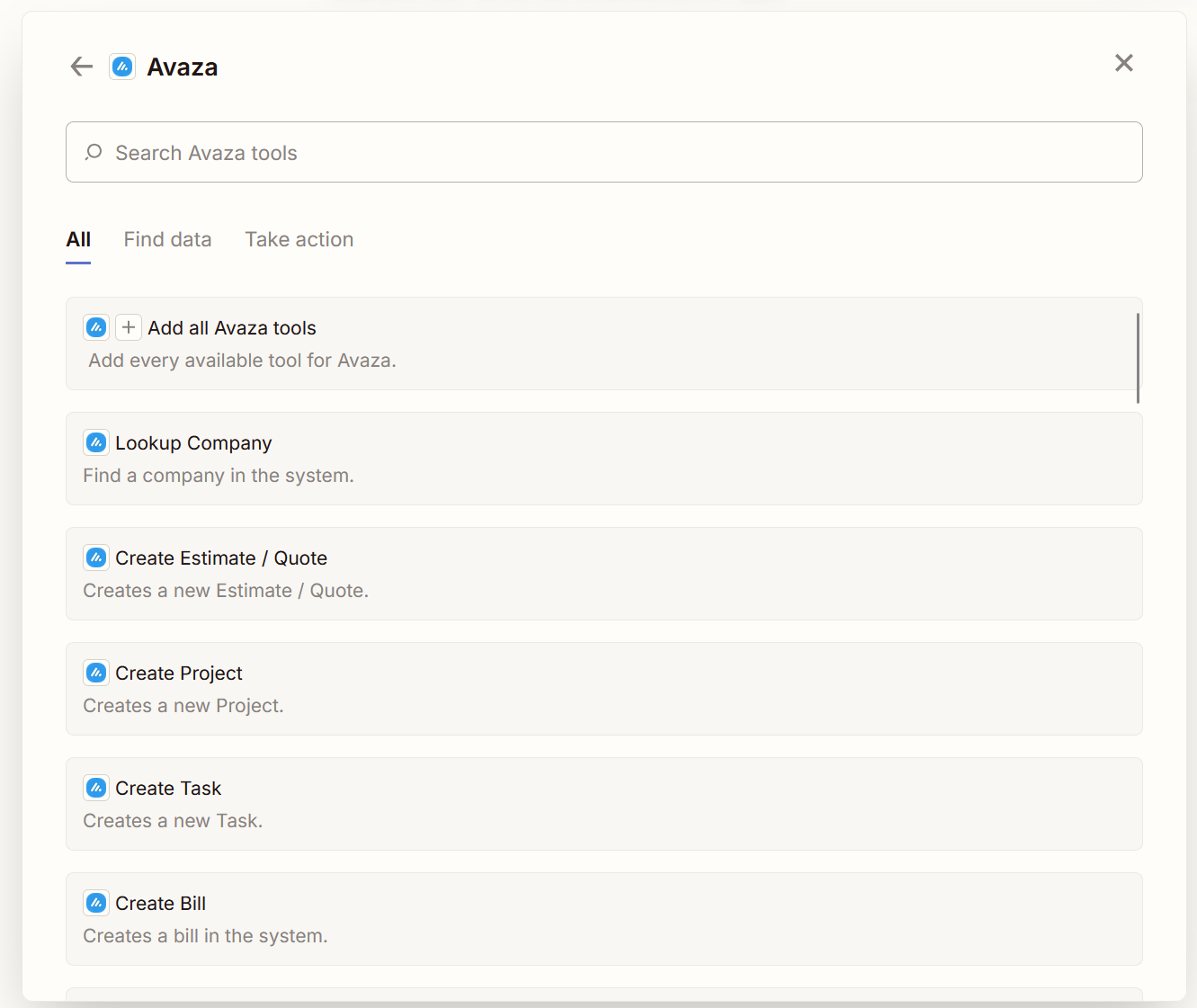Image resolution: width=1197 pixels, height=1008 pixels.
Task: Click the plus icon for adding all tools
Action: pos(129,327)
